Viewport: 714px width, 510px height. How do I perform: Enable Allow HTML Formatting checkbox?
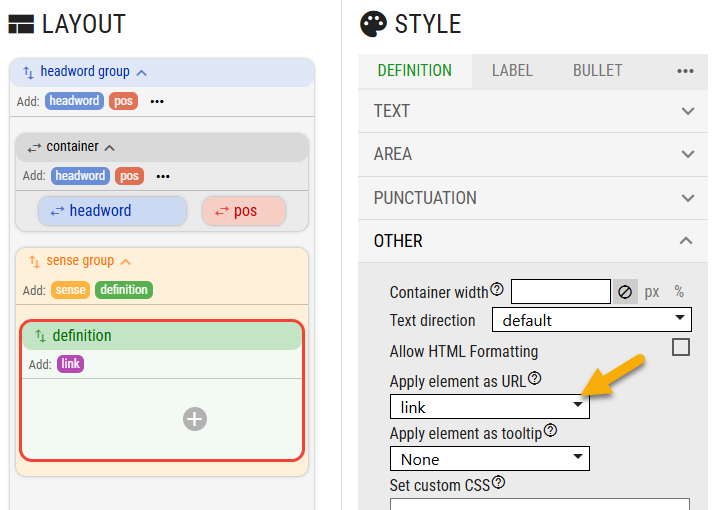[x=681, y=347]
